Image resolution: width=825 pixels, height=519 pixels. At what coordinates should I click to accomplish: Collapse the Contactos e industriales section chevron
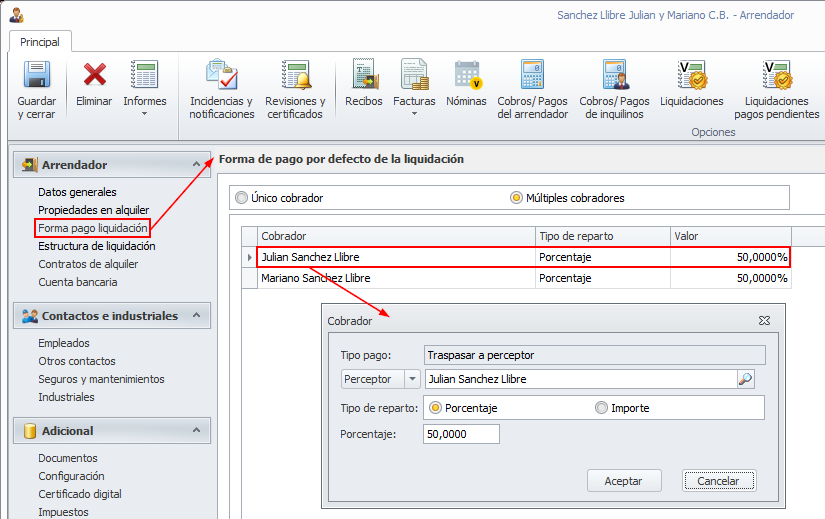(x=196, y=315)
